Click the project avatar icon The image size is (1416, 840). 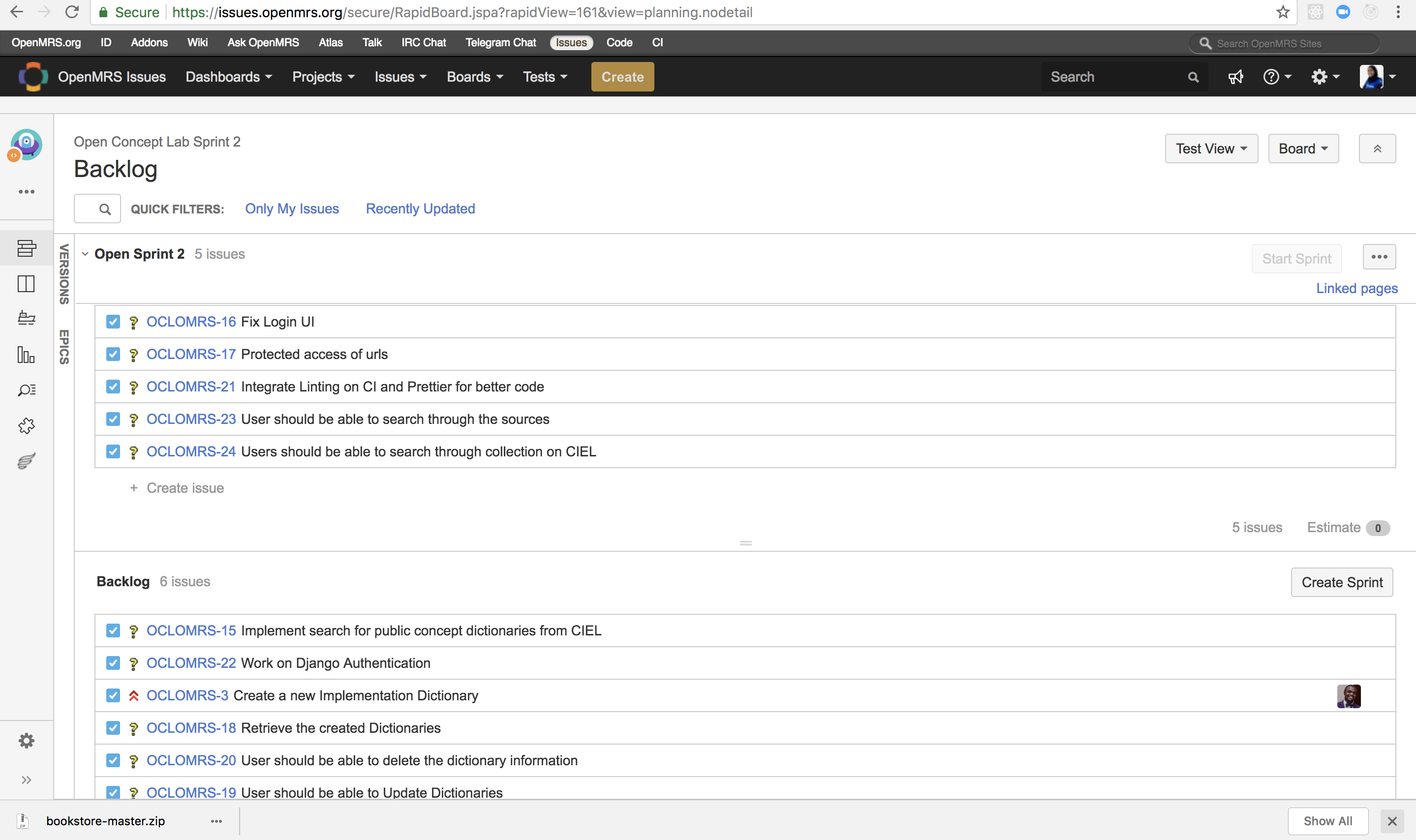(x=25, y=145)
